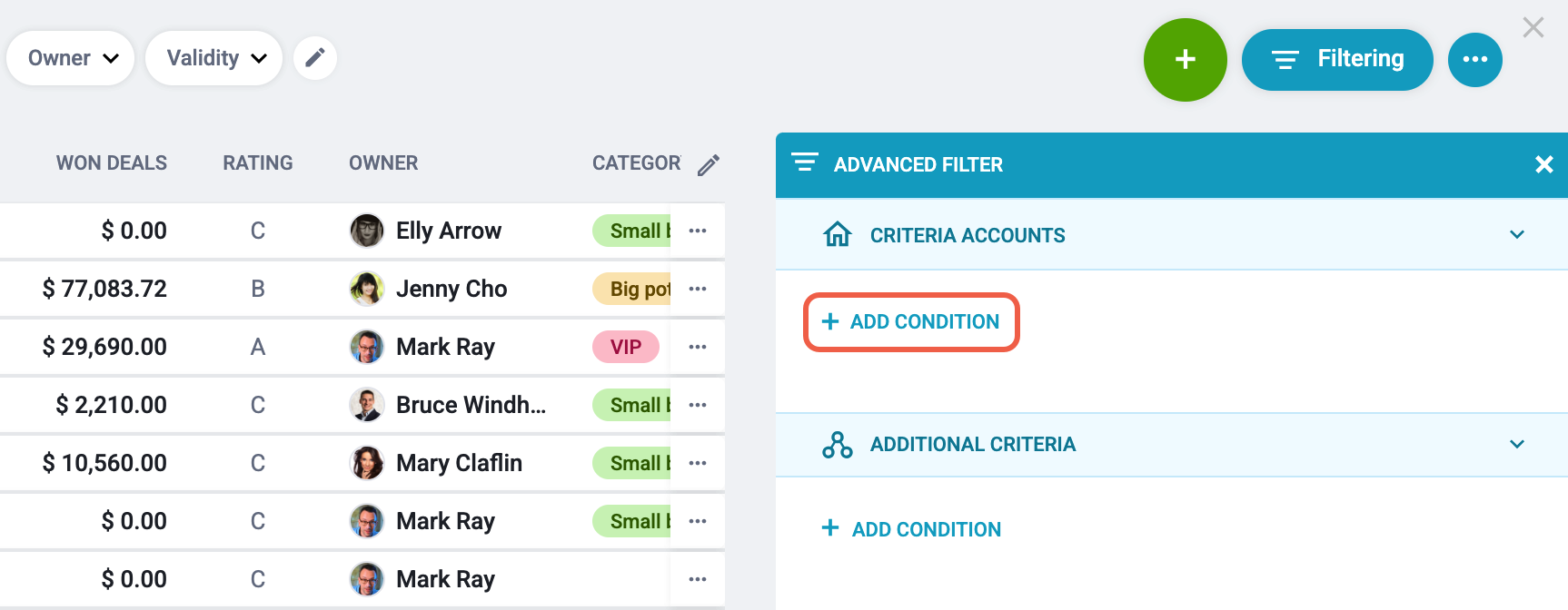Click the VIP category tag
1568x610 pixels.
pyautogui.click(x=626, y=347)
